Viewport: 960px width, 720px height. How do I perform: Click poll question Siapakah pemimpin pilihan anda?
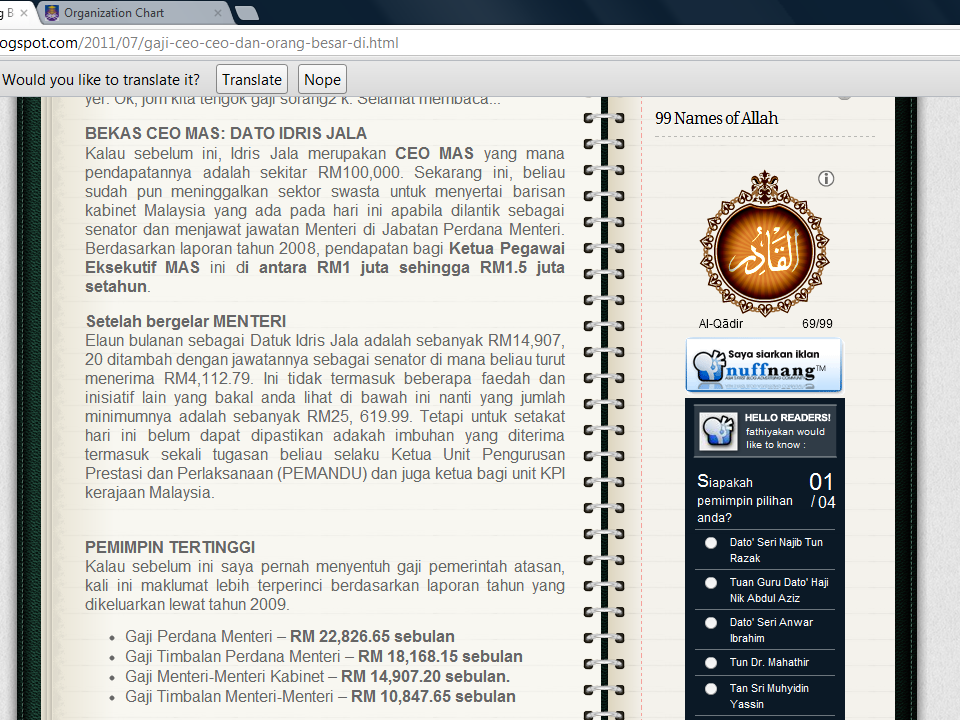pos(744,499)
